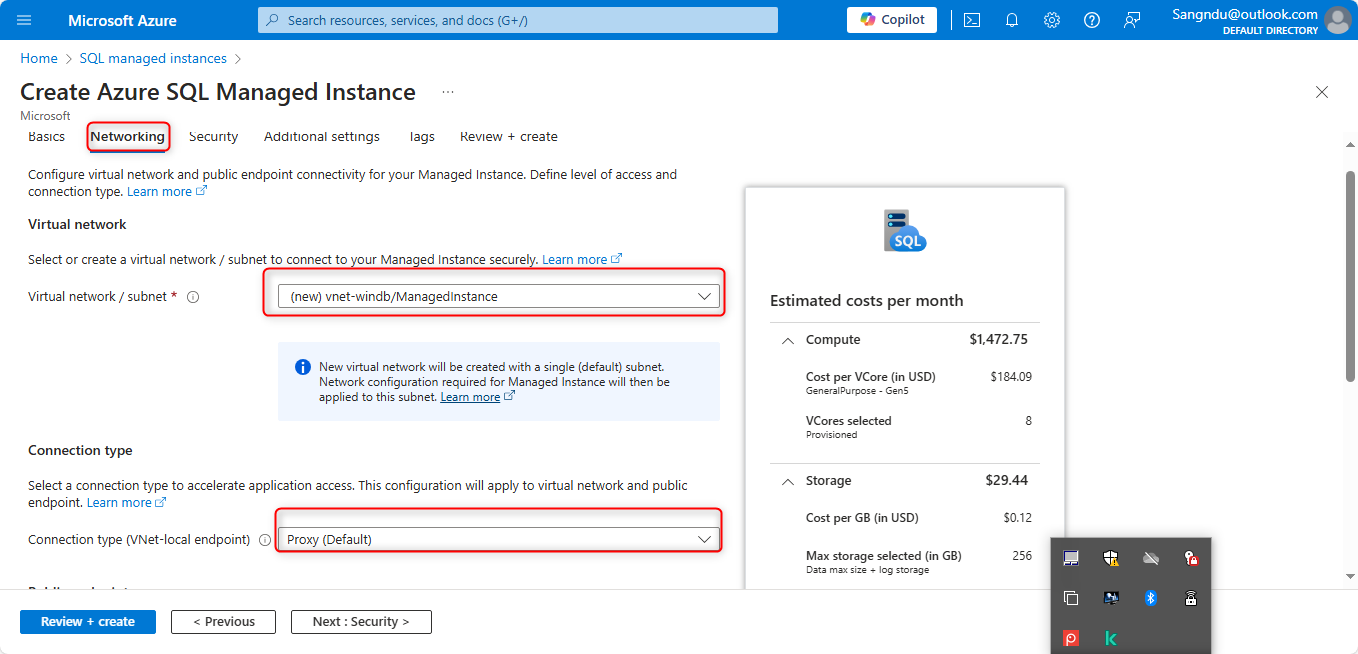Open Learn more link under Connection type
The height and width of the screenshot is (654, 1358).
click(127, 503)
